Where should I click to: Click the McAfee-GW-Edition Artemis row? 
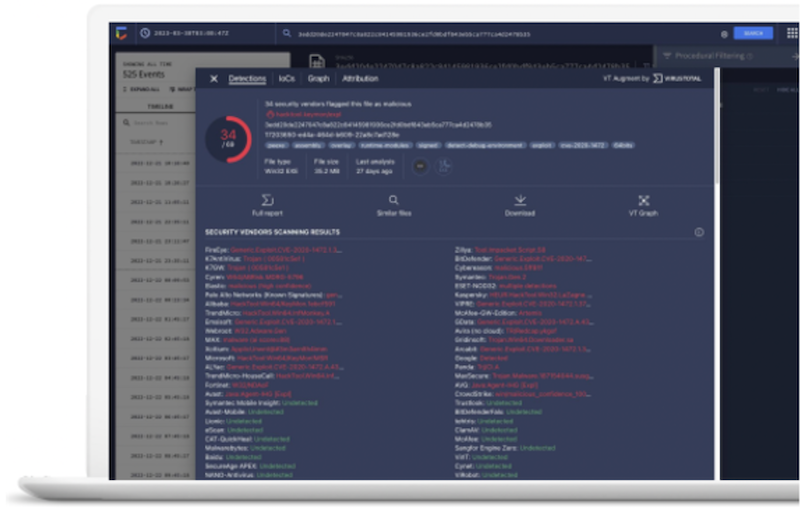[x=498, y=313]
